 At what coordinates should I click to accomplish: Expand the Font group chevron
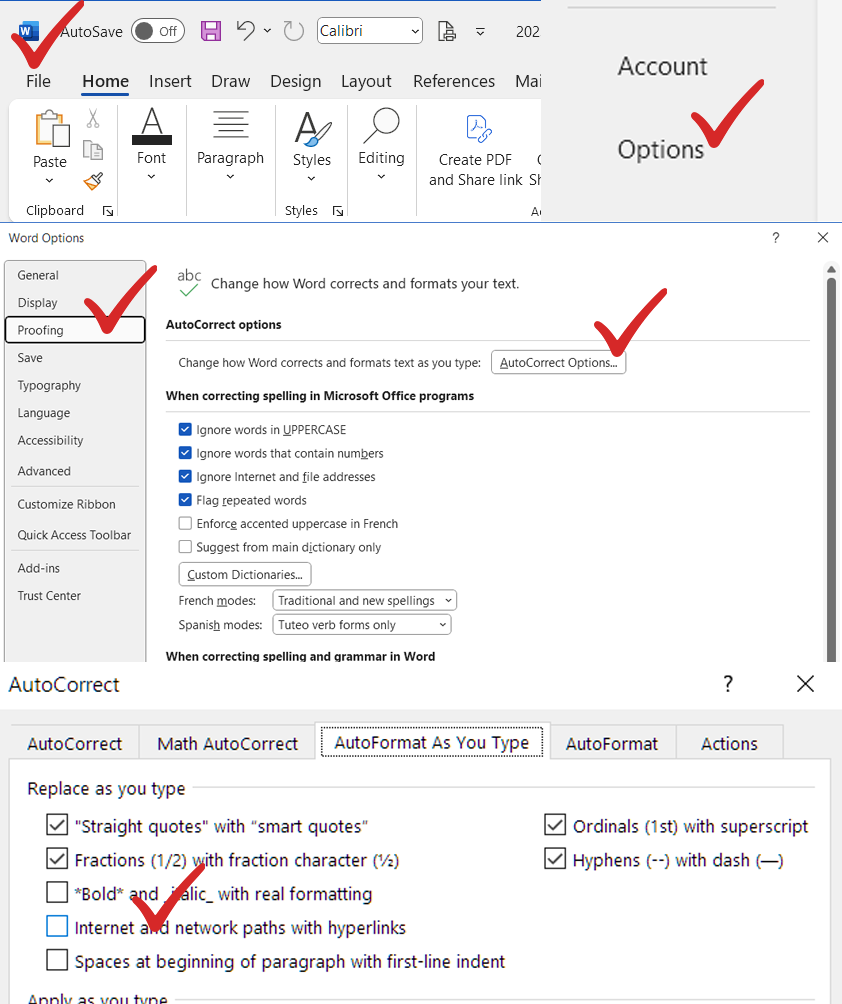(151, 177)
